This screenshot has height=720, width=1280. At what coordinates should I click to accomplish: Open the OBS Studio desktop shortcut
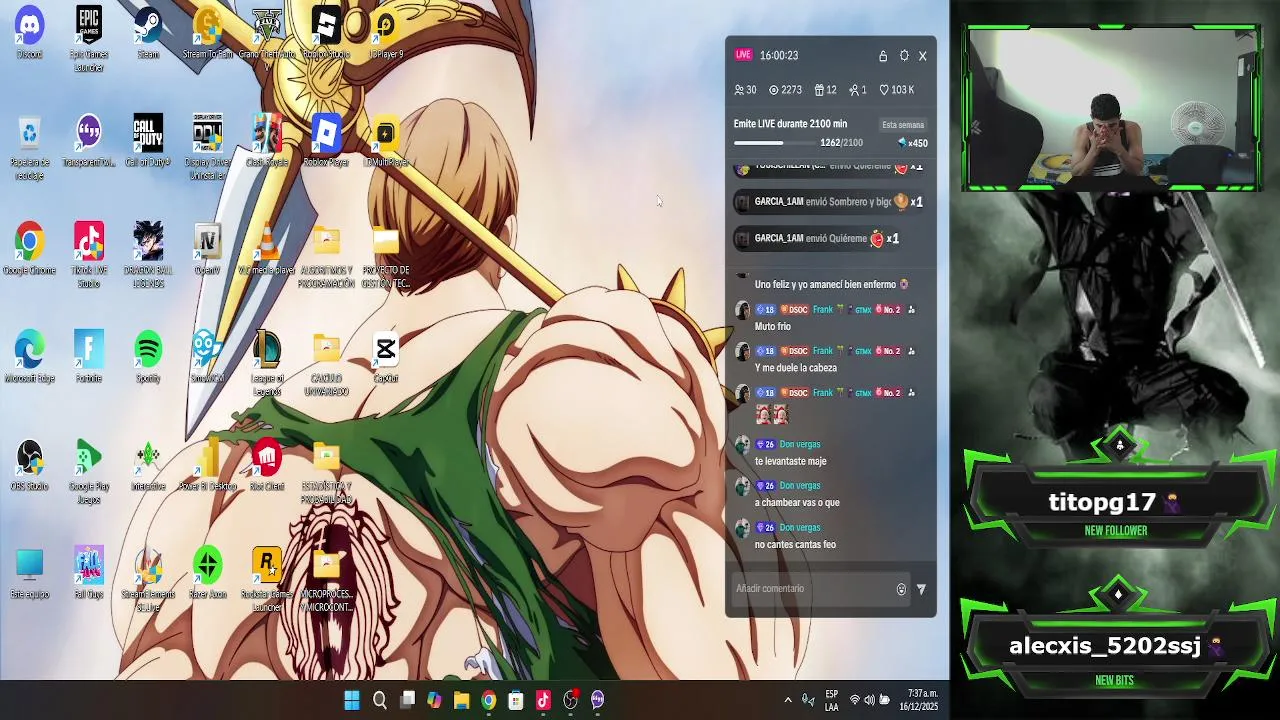[29, 465]
